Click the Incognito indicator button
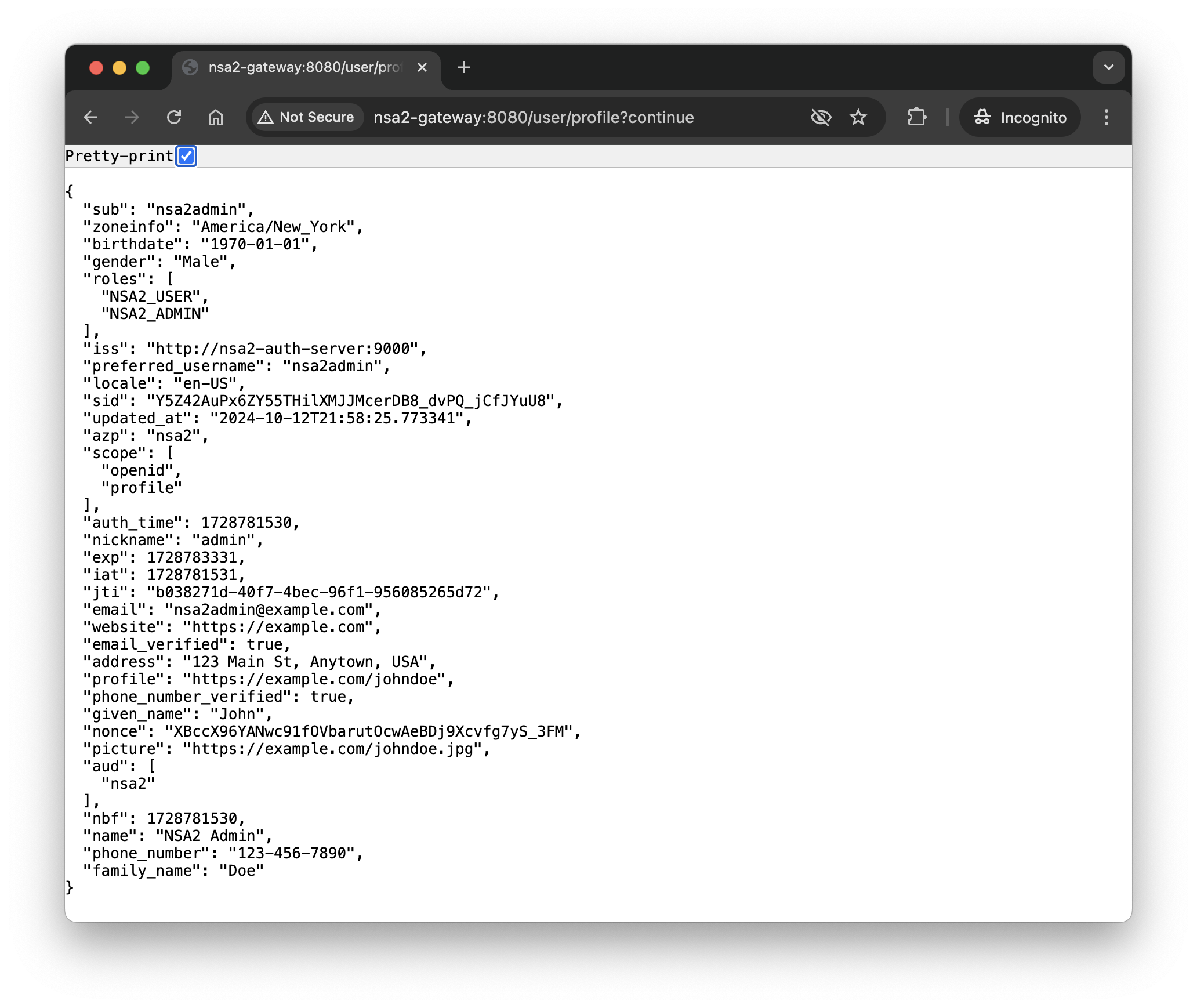The height and width of the screenshot is (1008, 1197). [x=1021, y=118]
